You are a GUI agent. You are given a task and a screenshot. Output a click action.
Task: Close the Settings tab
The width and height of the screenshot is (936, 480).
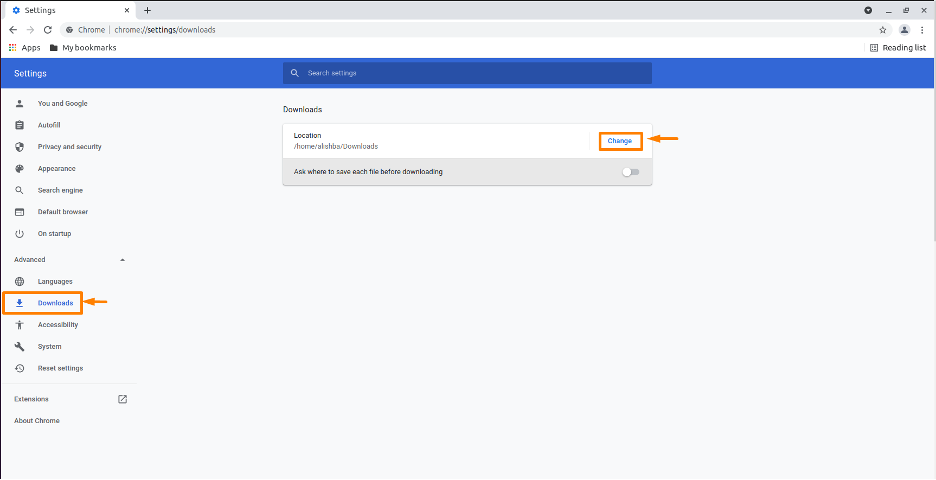pos(127,10)
